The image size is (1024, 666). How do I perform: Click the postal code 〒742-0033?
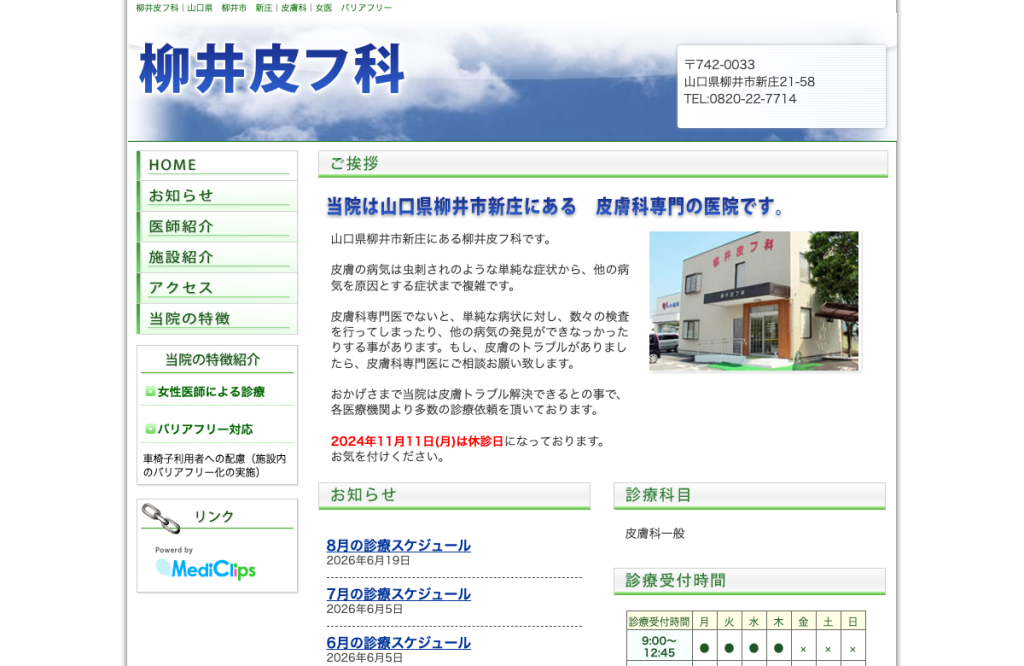[720, 65]
